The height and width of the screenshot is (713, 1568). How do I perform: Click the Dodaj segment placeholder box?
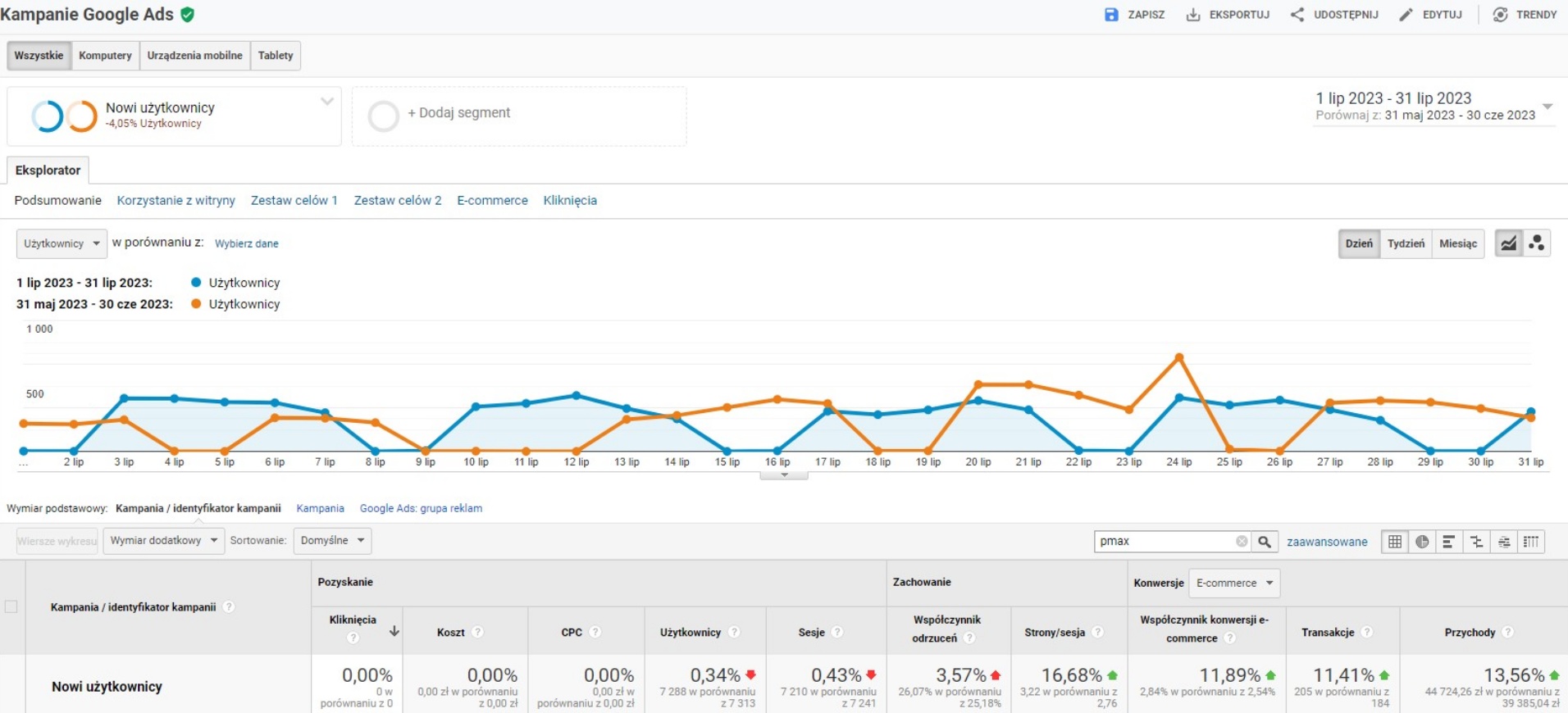[x=519, y=116]
